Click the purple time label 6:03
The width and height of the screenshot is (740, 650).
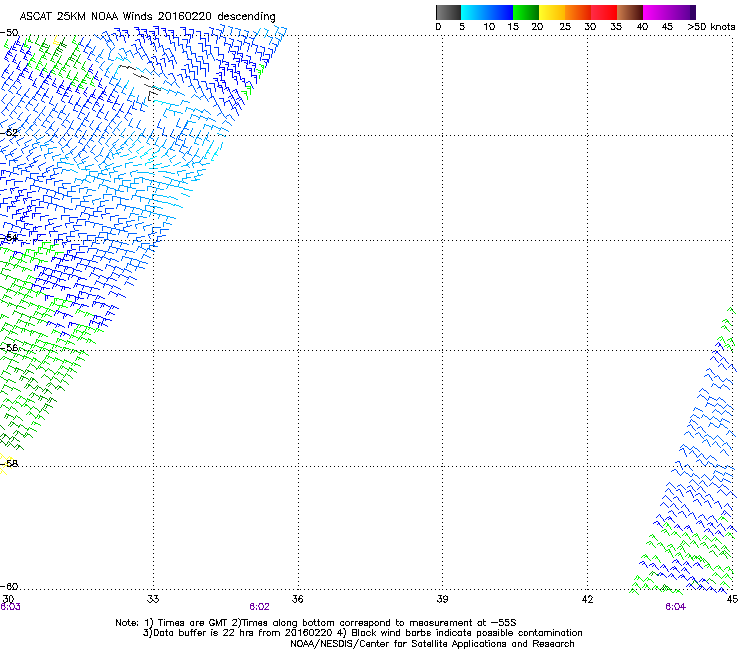click(x=10, y=607)
